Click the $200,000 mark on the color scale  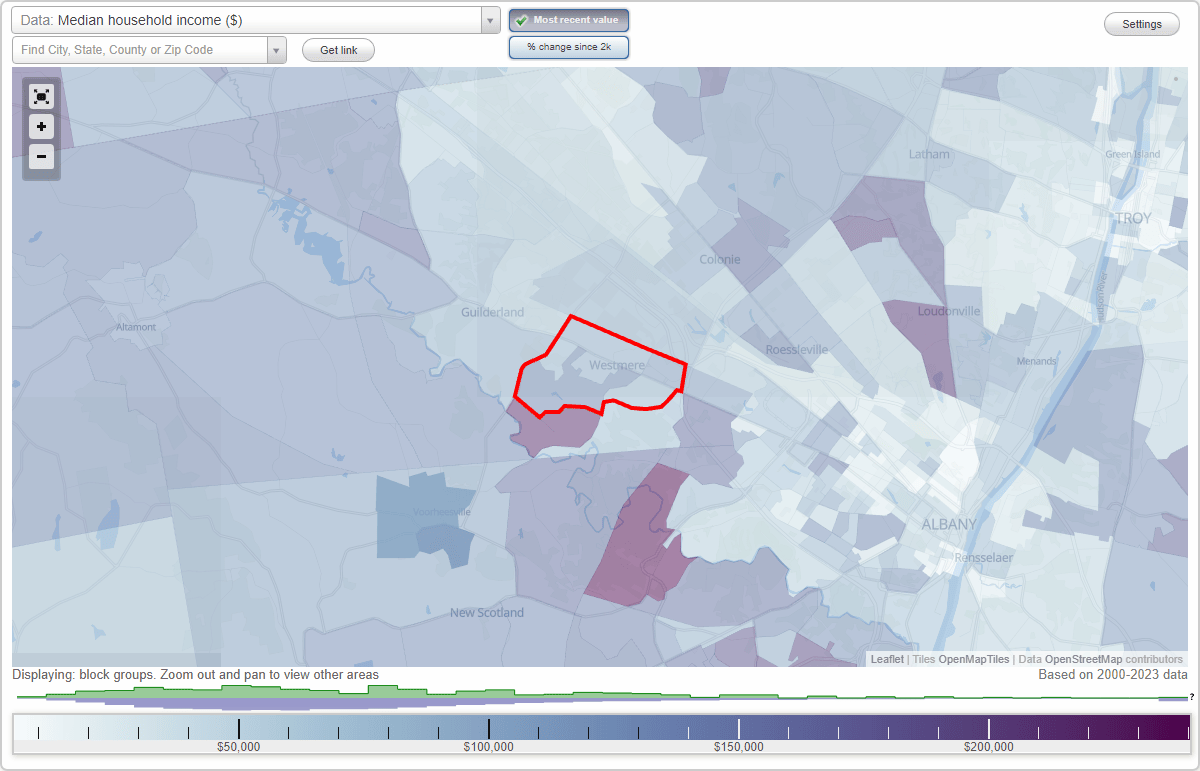pos(989,746)
